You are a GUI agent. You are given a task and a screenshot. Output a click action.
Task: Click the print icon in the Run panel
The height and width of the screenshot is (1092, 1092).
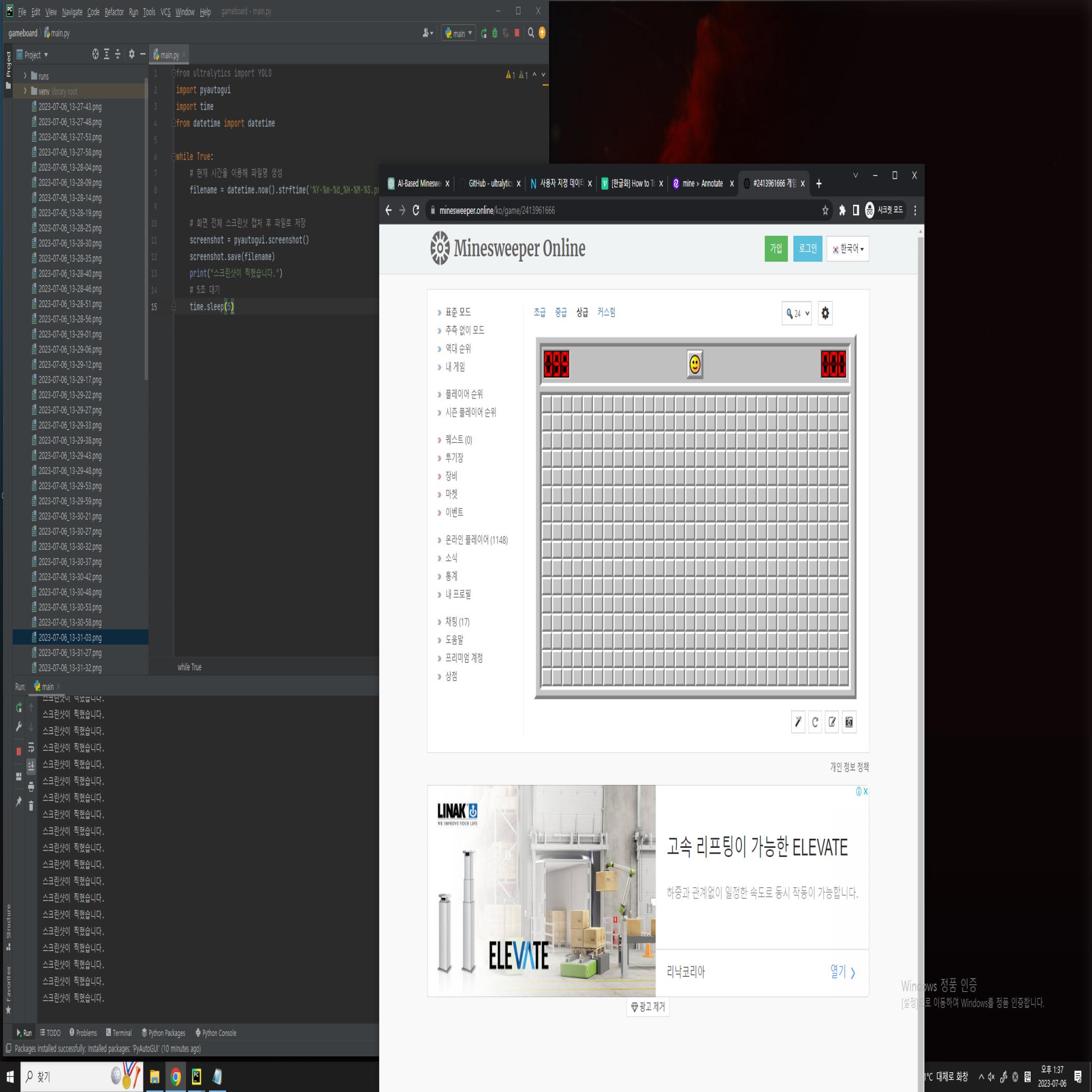click(x=31, y=786)
